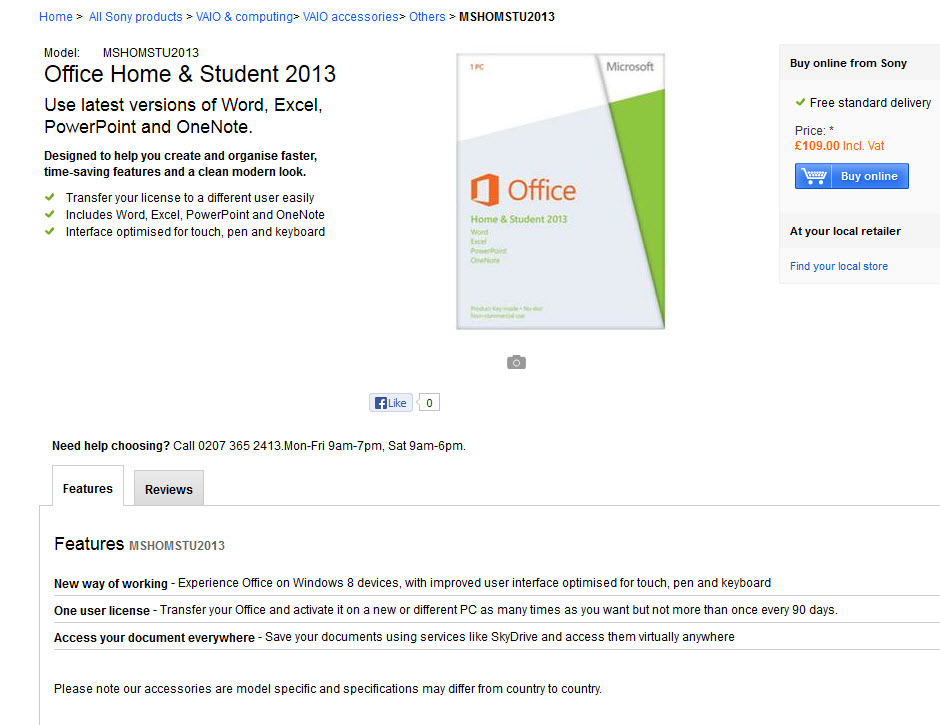The height and width of the screenshot is (725, 940).
Task: Open the Find your local store link
Action: 838,266
